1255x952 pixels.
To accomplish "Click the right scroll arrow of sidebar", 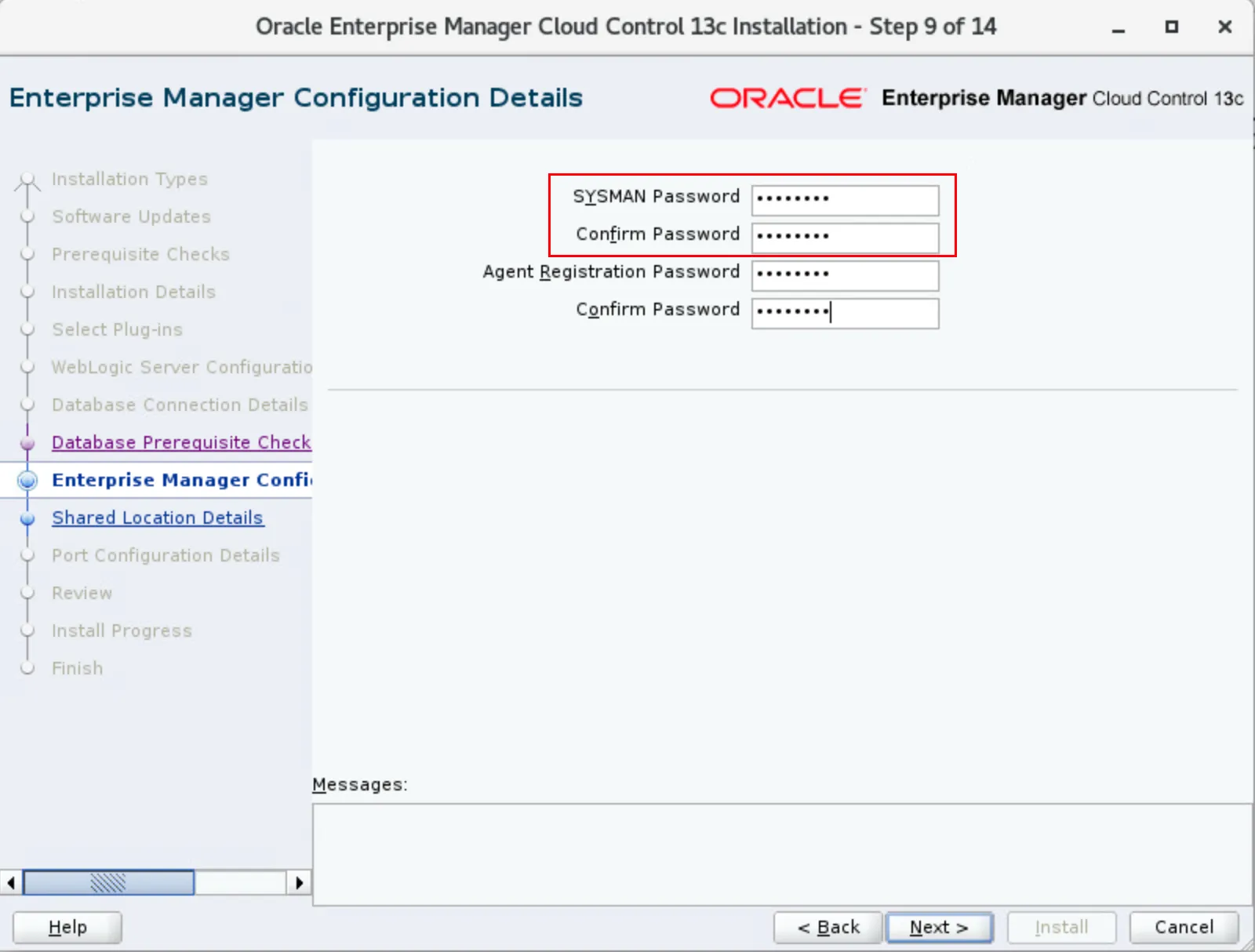I will (299, 883).
